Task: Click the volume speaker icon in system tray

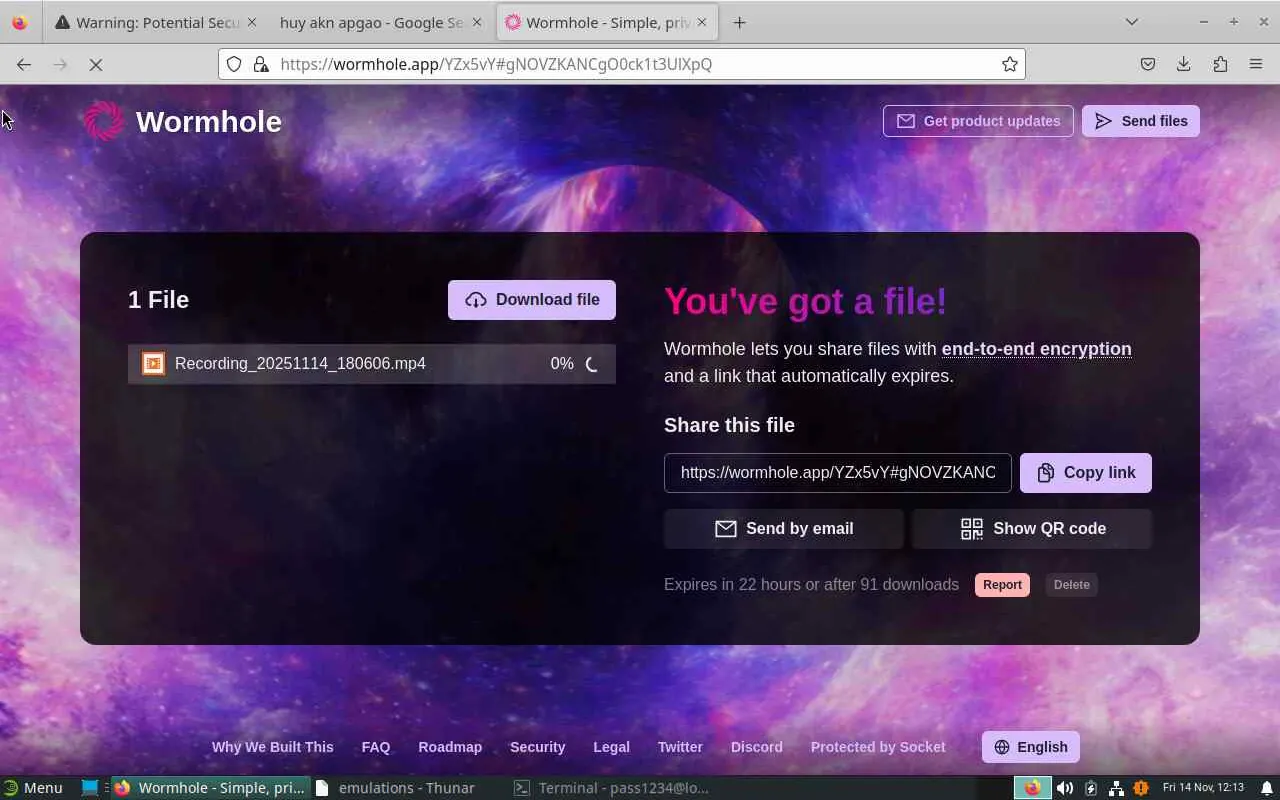Action: point(1065,788)
